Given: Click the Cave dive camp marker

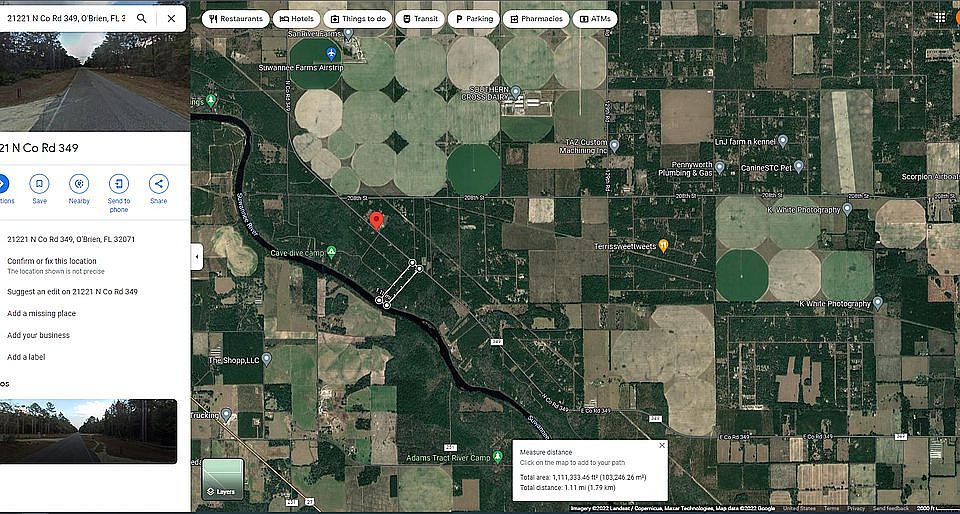Looking at the screenshot, I should tap(331, 251).
